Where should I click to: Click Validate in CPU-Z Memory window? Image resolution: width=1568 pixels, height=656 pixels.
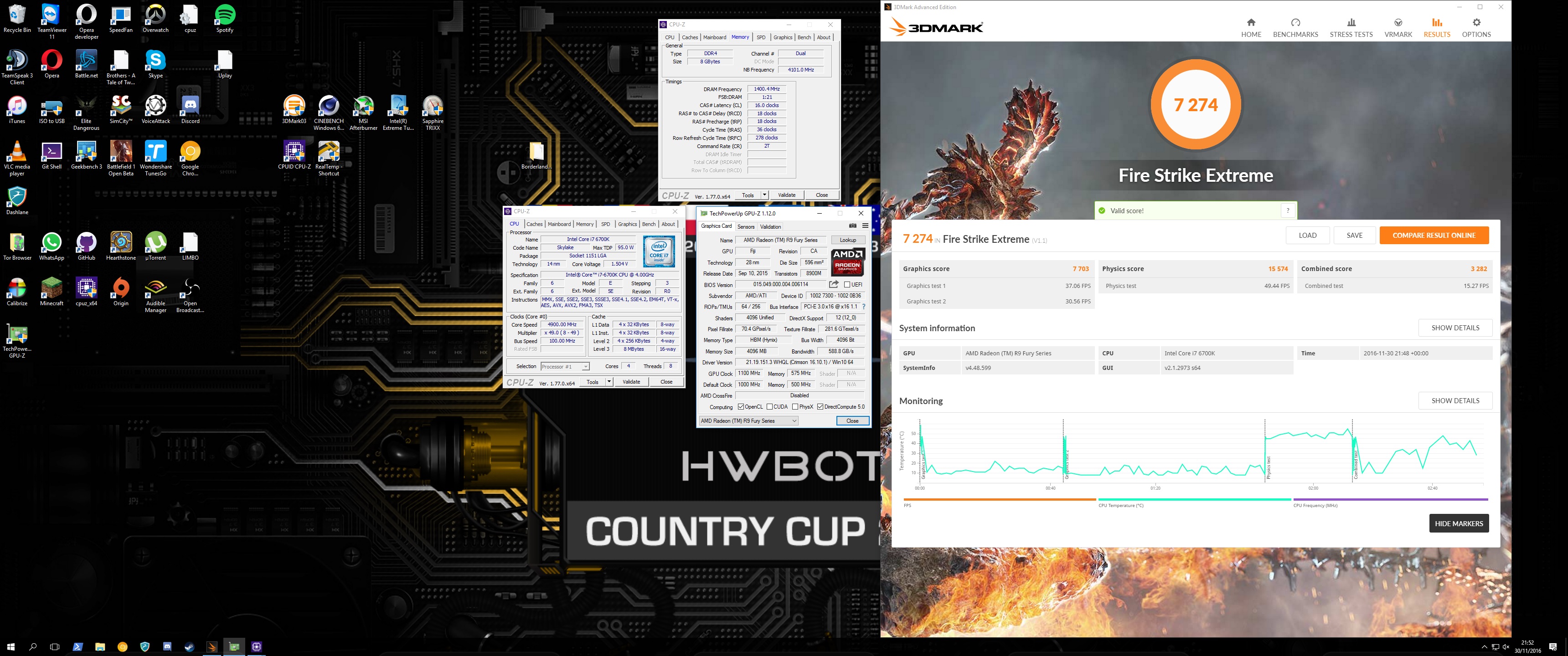(786, 195)
